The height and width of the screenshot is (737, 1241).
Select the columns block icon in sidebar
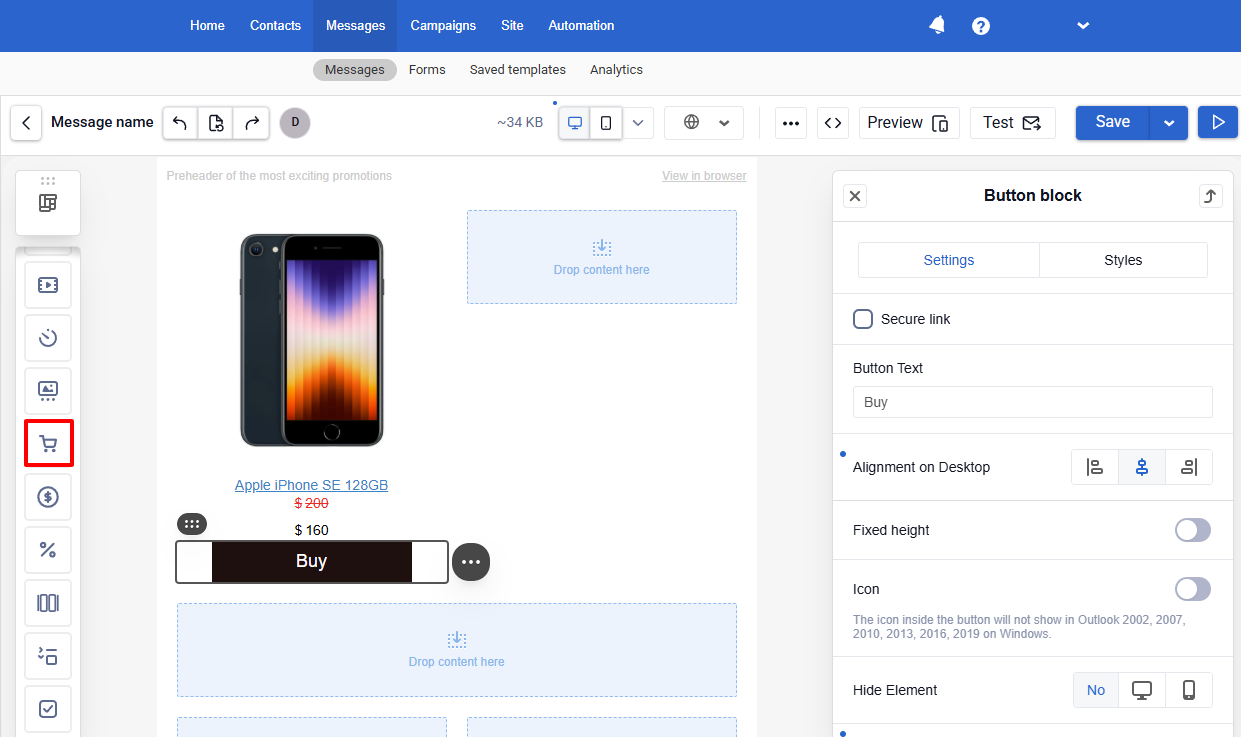click(x=48, y=603)
